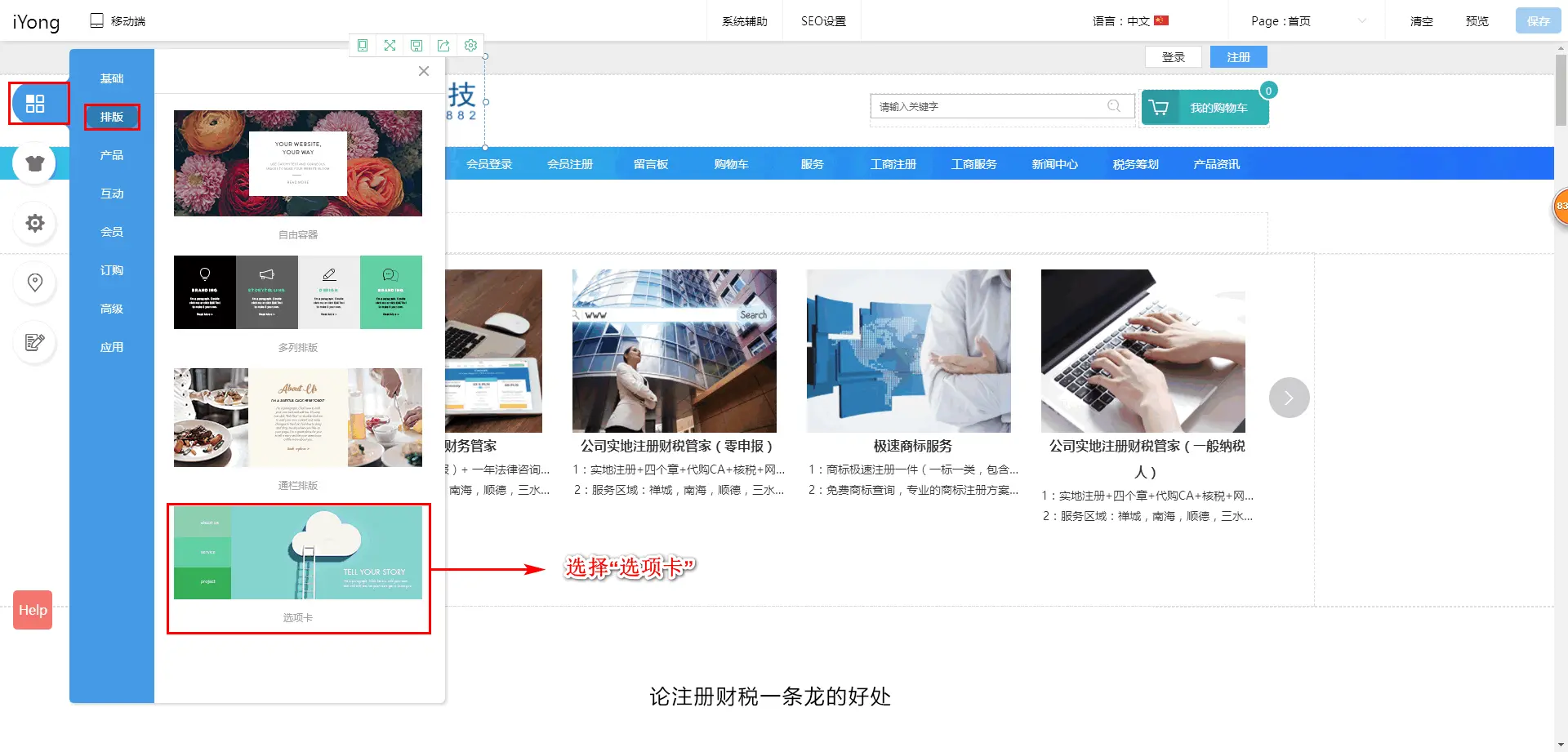The width and height of the screenshot is (1568, 752).
Task: Click the share export icon in floating toolbar
Action: (443, 46)
